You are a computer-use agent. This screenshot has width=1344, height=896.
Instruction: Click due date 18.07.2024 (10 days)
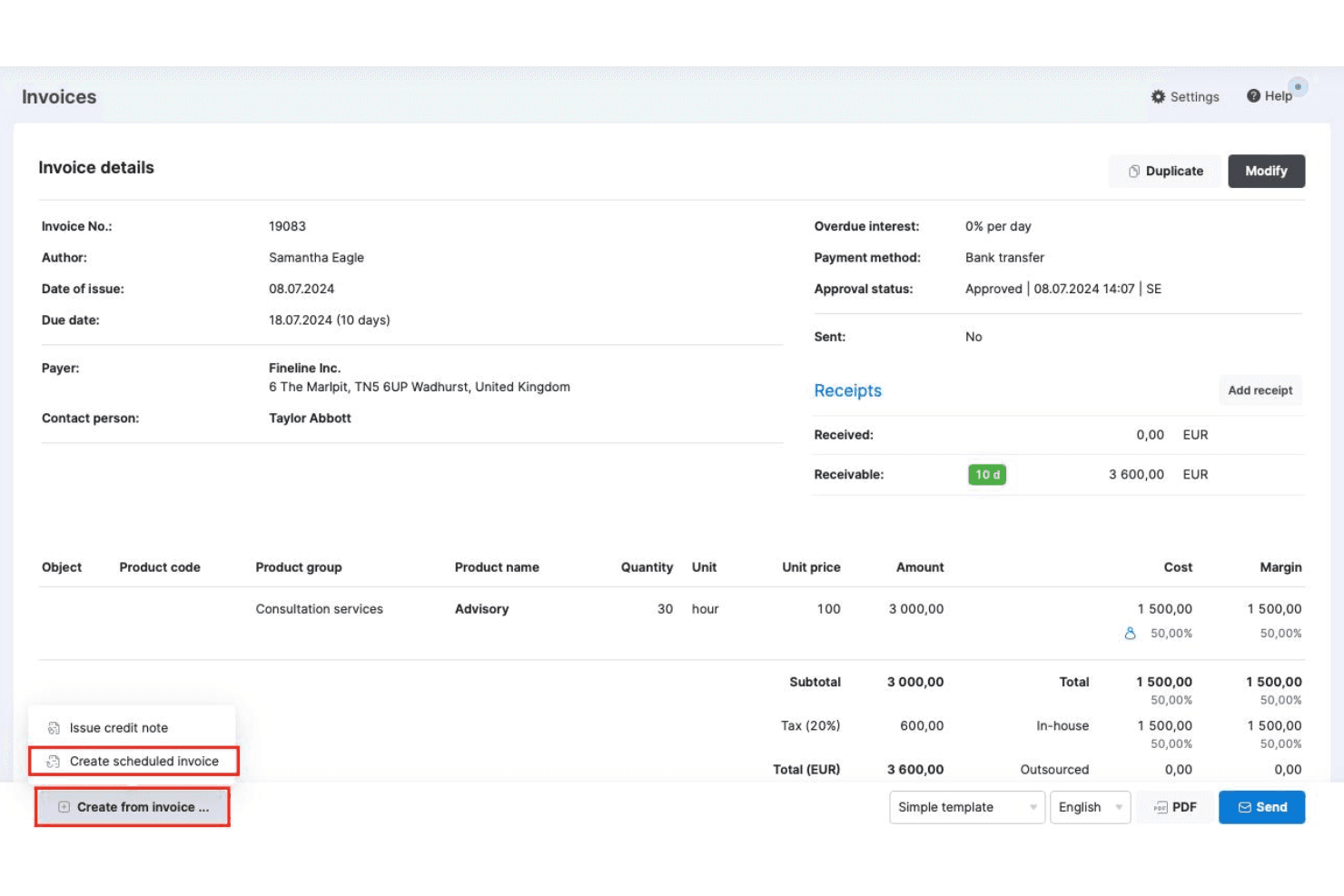(x=330, y=320)
